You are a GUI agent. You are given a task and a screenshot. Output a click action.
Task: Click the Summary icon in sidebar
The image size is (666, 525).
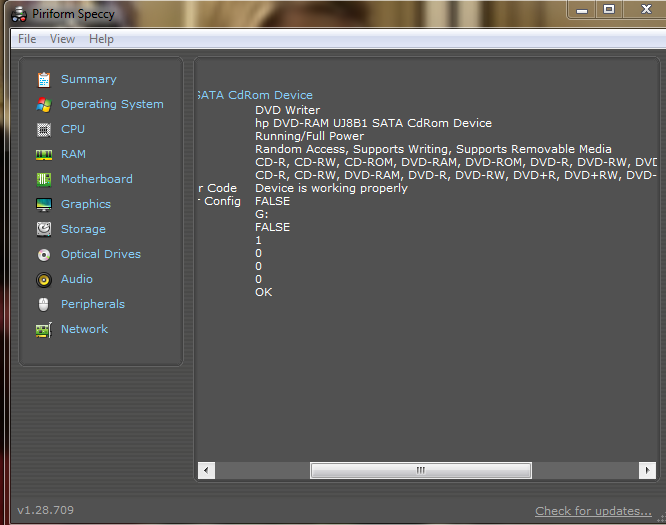[x=43, y=79]
